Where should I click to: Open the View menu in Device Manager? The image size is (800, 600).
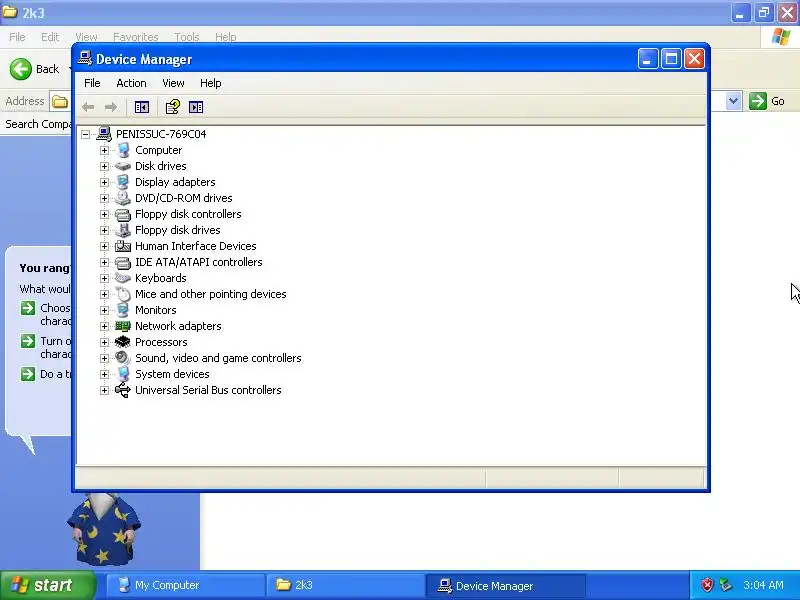[x=173, y=83]
